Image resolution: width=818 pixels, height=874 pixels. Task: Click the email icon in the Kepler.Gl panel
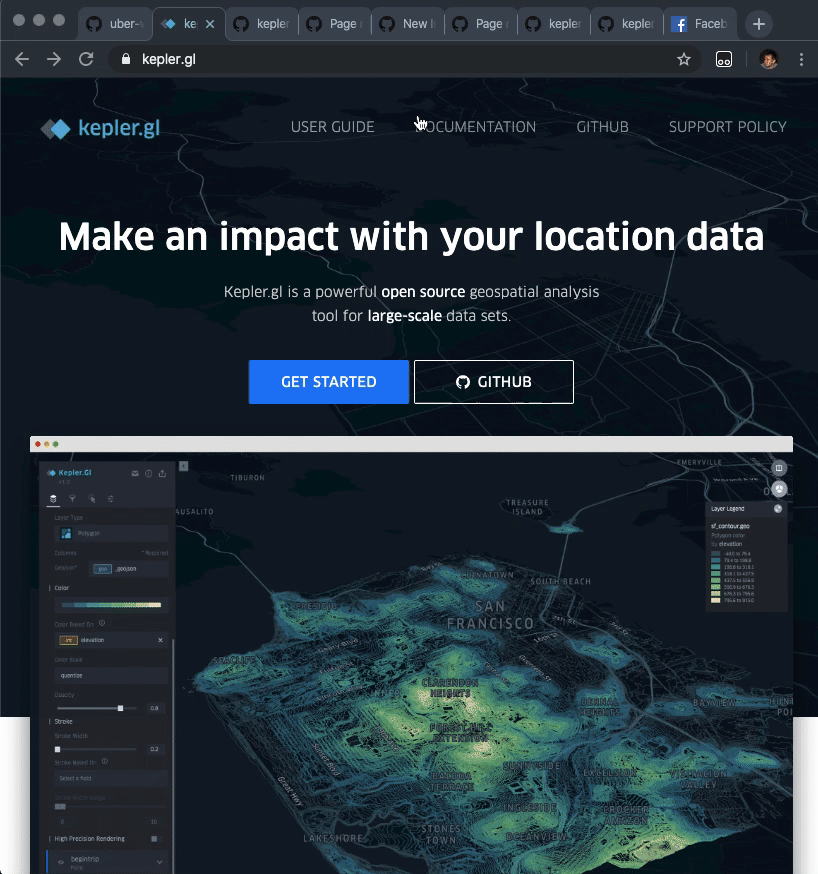[135, 473]
